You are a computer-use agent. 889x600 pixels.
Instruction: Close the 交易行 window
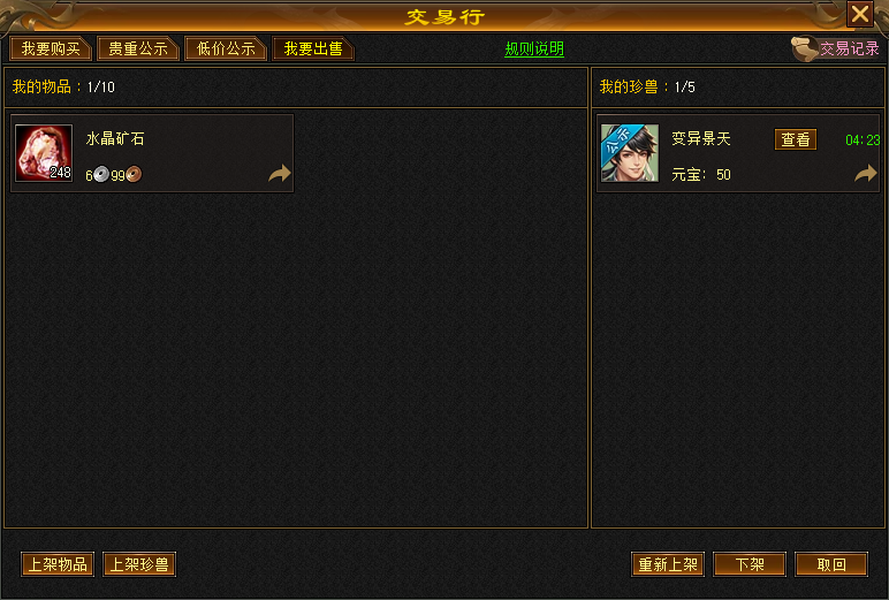pos(860,14)
